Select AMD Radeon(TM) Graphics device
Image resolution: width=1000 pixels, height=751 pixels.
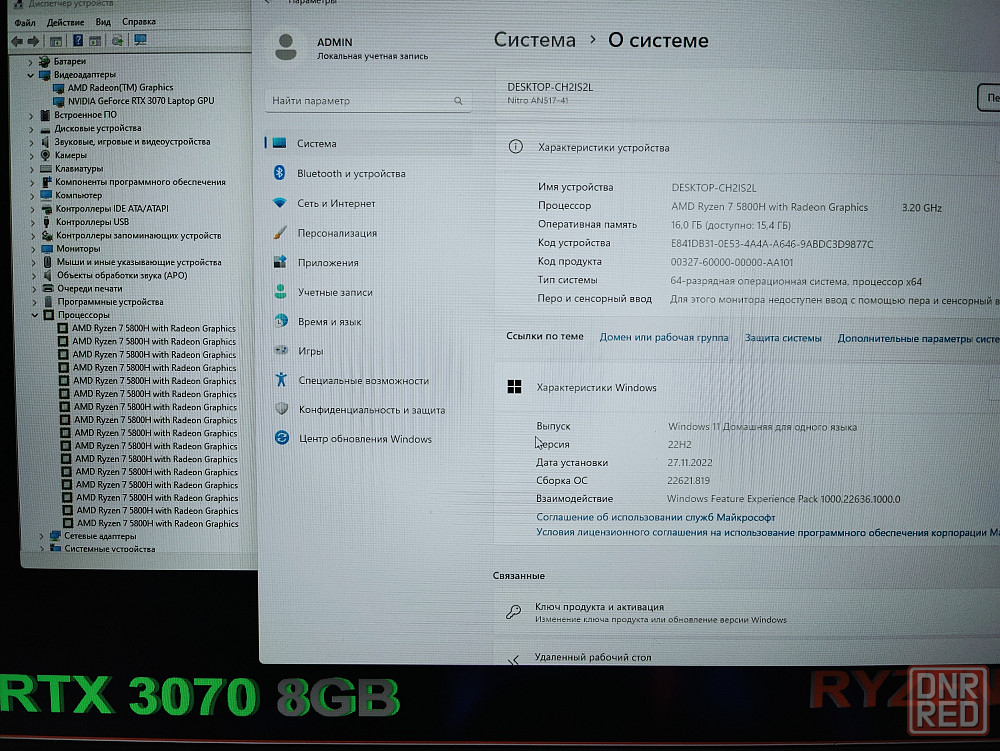120,87
